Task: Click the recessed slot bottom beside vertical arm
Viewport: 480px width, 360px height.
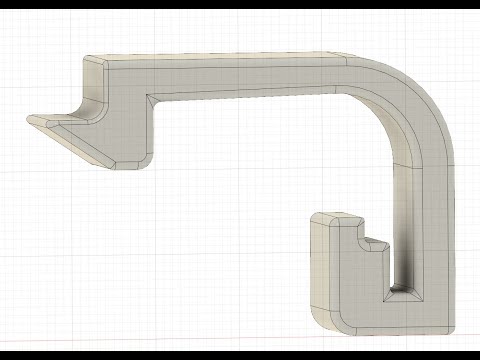Action: (x=403, y=293)
